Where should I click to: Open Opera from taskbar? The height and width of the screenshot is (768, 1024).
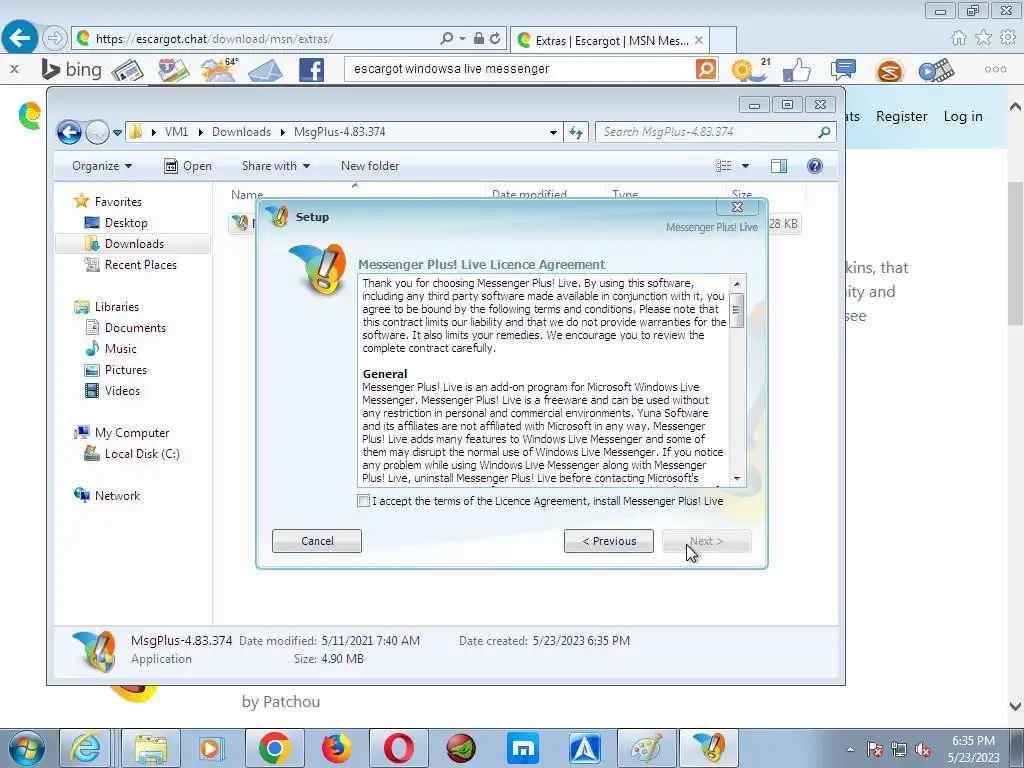click(x=398, y=748)
